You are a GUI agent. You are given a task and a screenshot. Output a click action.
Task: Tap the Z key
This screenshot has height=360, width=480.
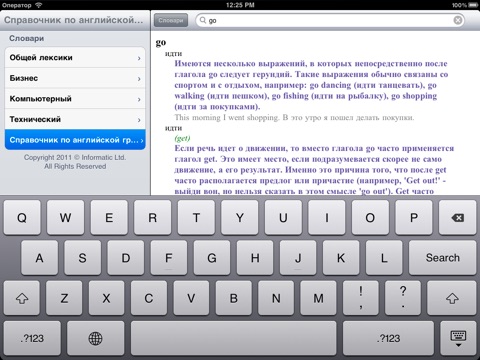click(64, 298)
